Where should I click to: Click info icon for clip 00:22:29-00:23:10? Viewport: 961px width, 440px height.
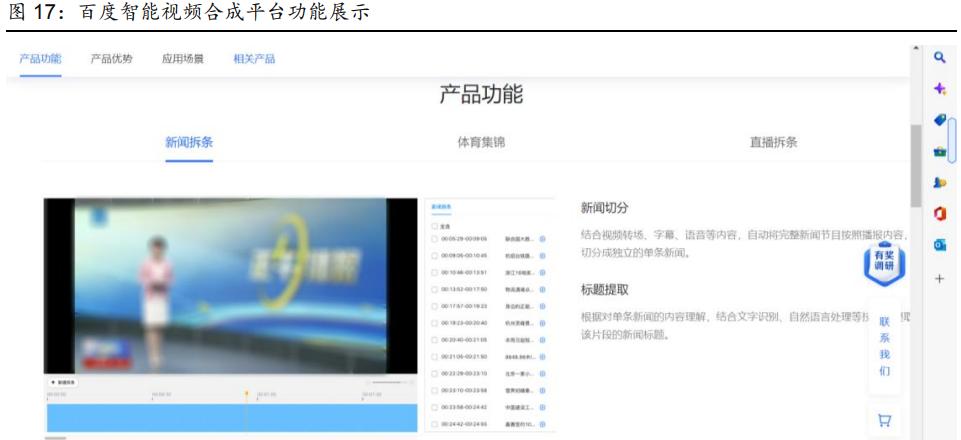[x=542, y=373]
